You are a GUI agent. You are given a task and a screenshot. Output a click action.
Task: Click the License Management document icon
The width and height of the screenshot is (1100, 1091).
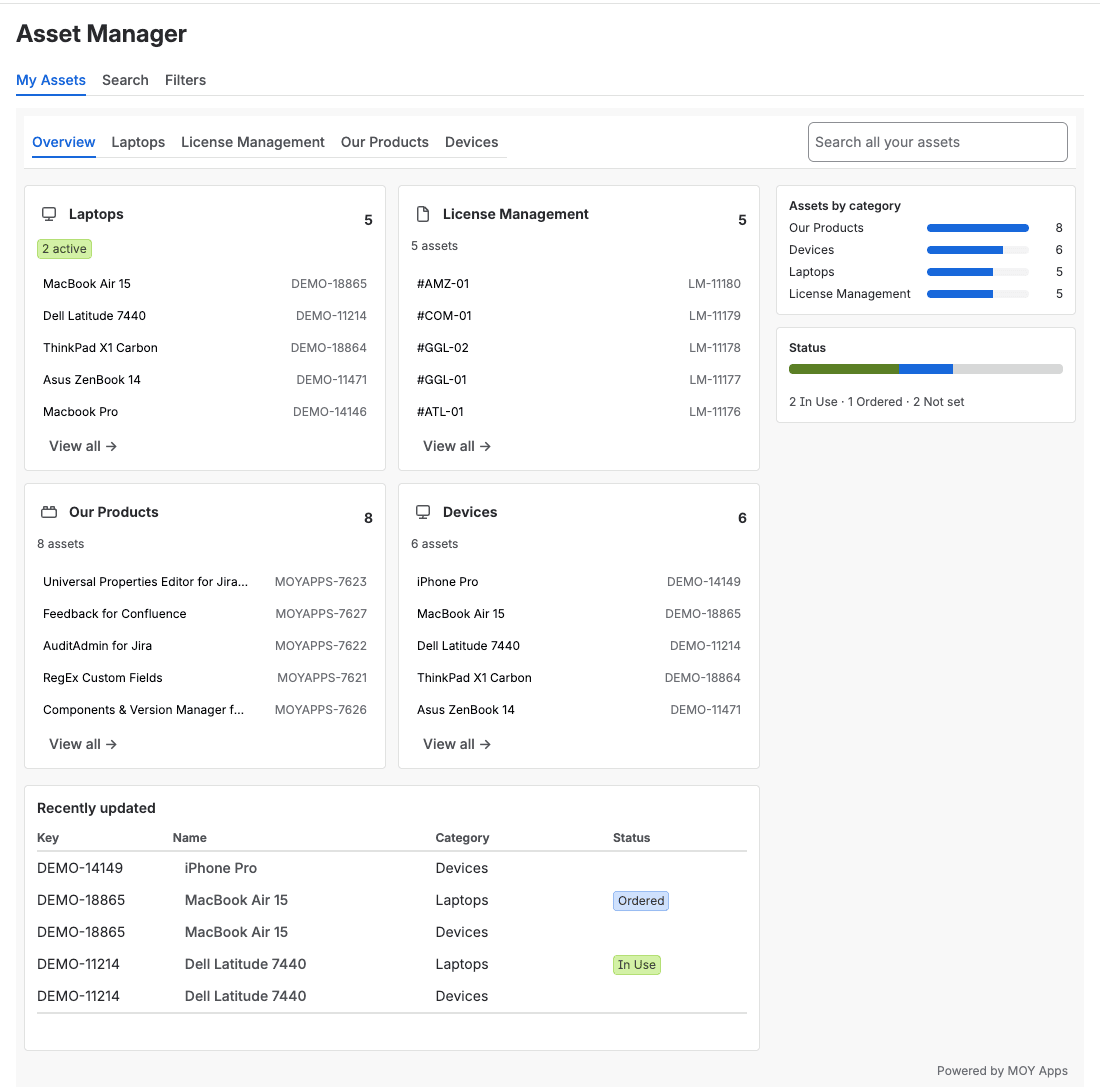(423, 214)
